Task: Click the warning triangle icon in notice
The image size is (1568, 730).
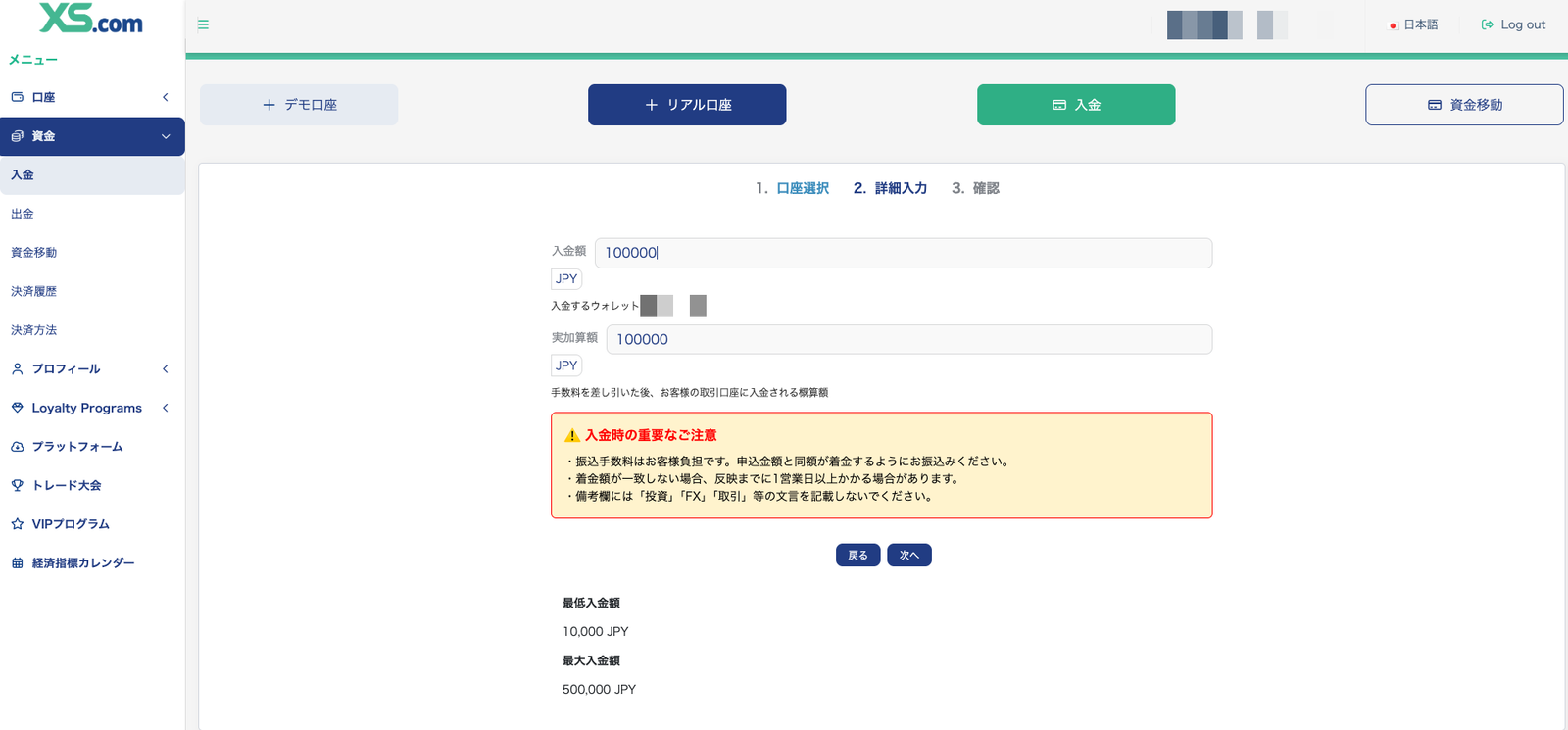Action: (572, 435)
